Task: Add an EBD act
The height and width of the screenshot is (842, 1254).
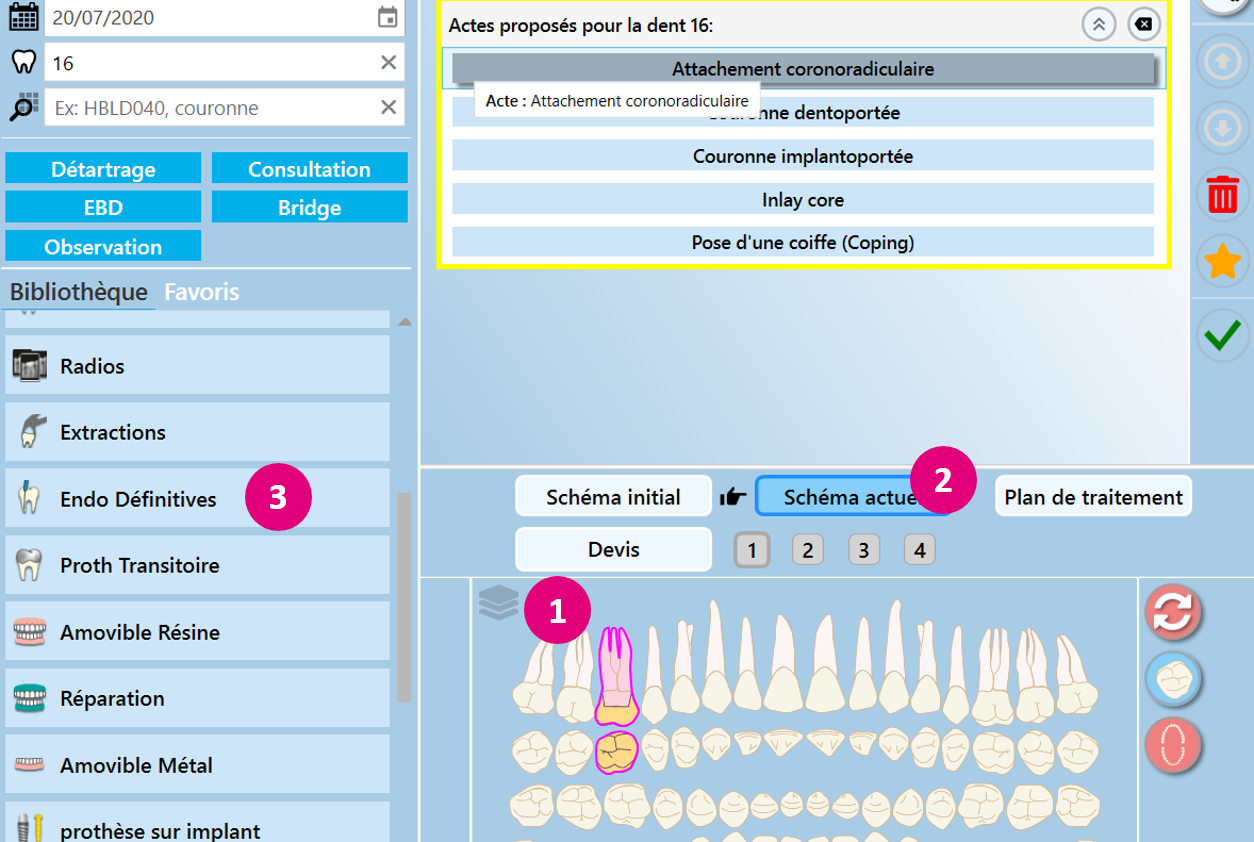Action: pyautogui.click(x=103, y=208)
